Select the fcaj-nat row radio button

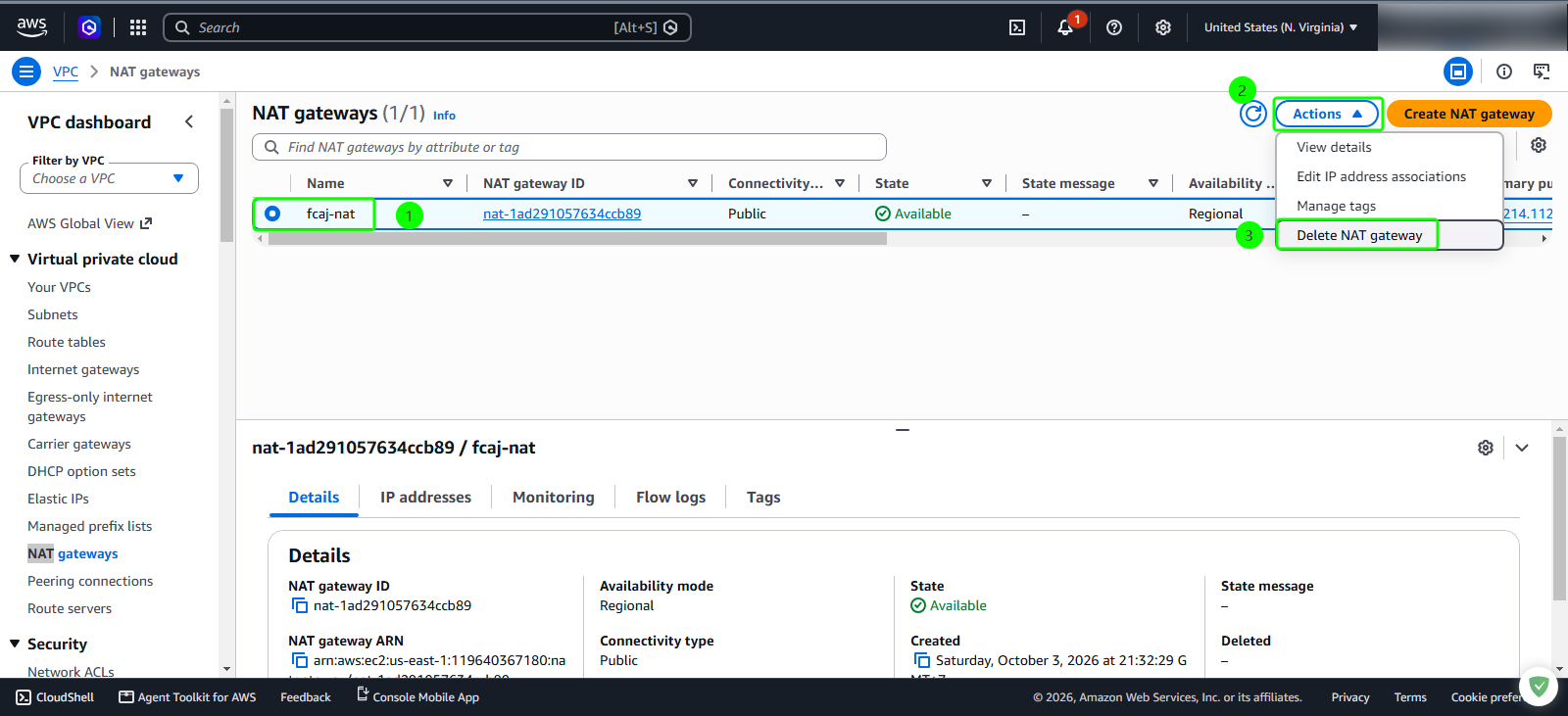click(x=272, y=214)
